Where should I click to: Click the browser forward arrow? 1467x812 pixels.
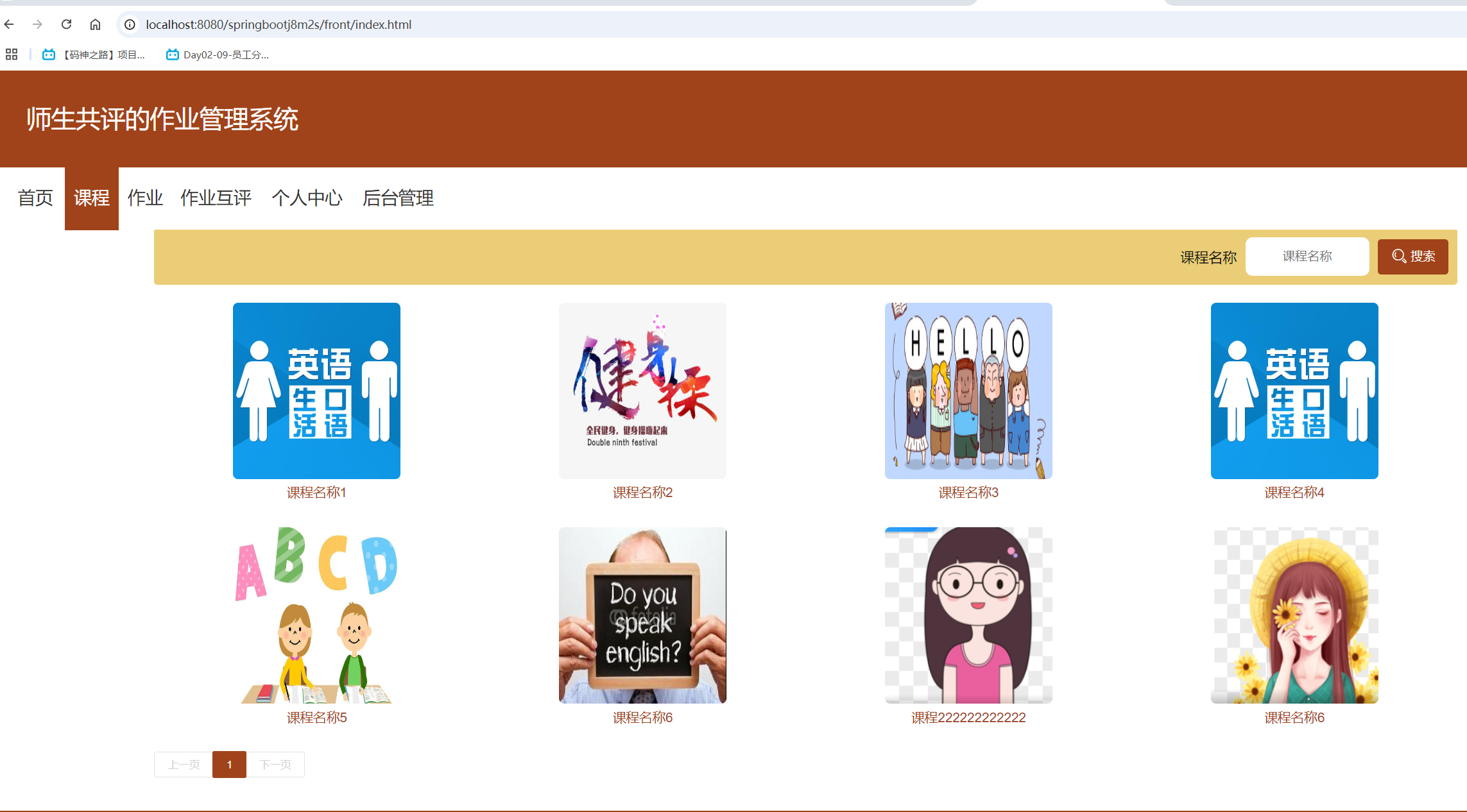coord(37,24)
